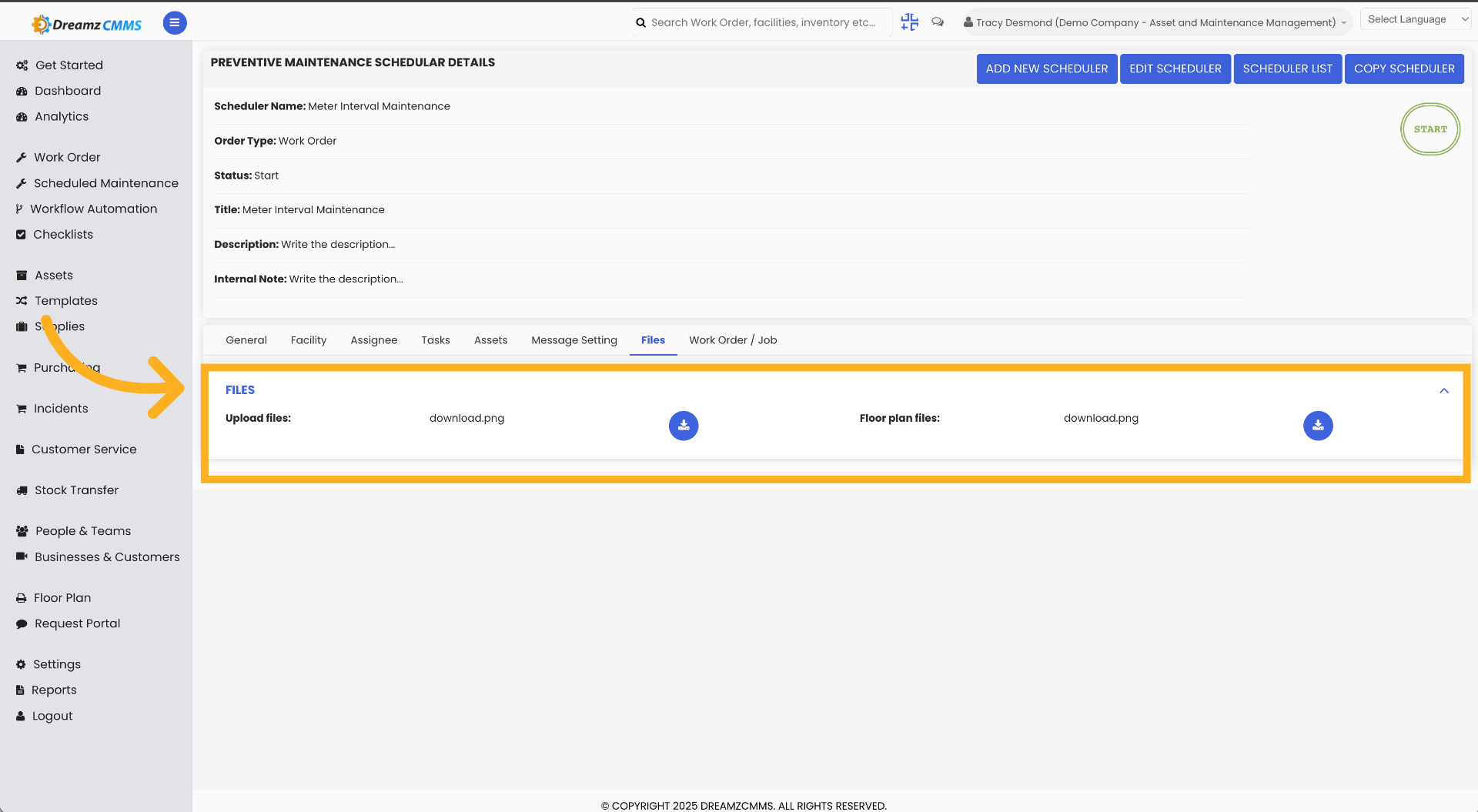
Task: Click the Settings gear icon
Action: coord(21,664)
